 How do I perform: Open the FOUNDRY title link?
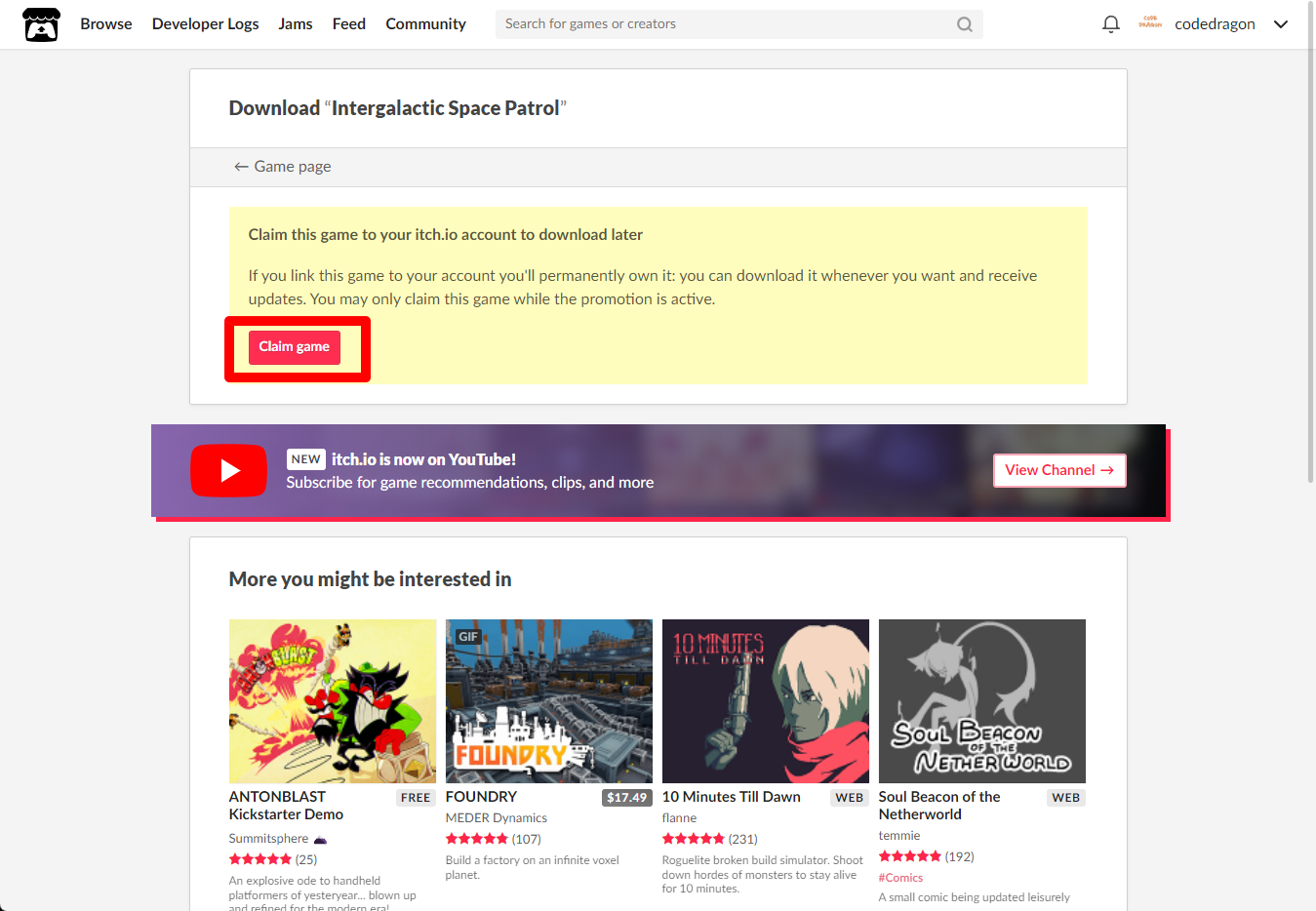(481, 797)
